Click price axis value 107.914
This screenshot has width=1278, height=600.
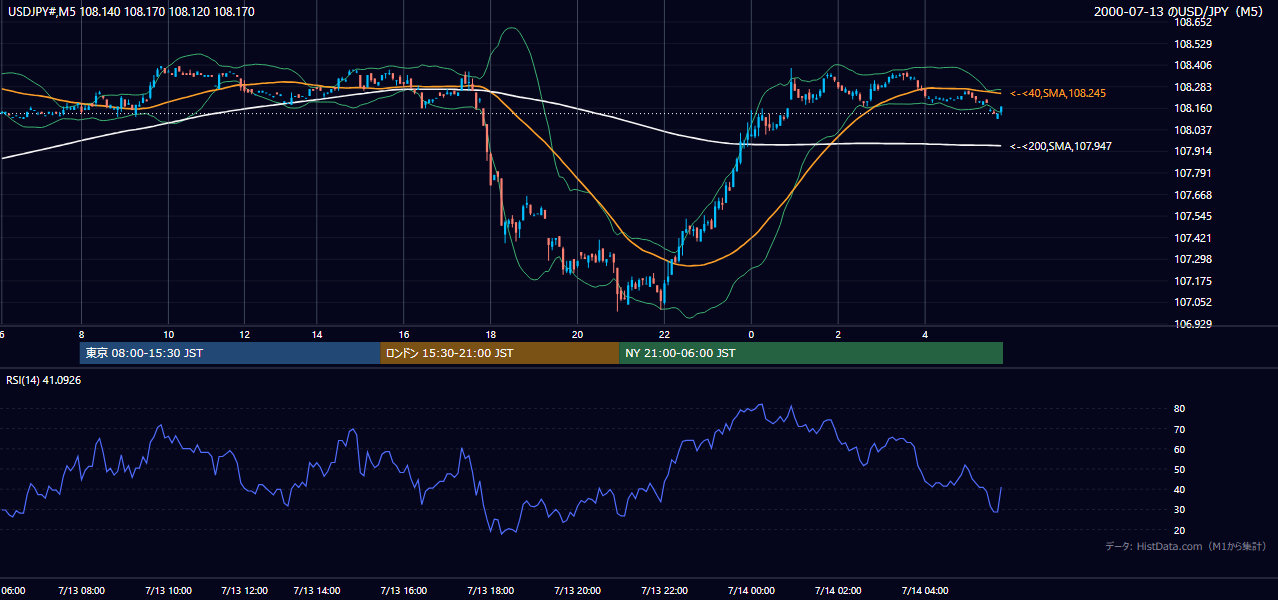(1192, 151)
